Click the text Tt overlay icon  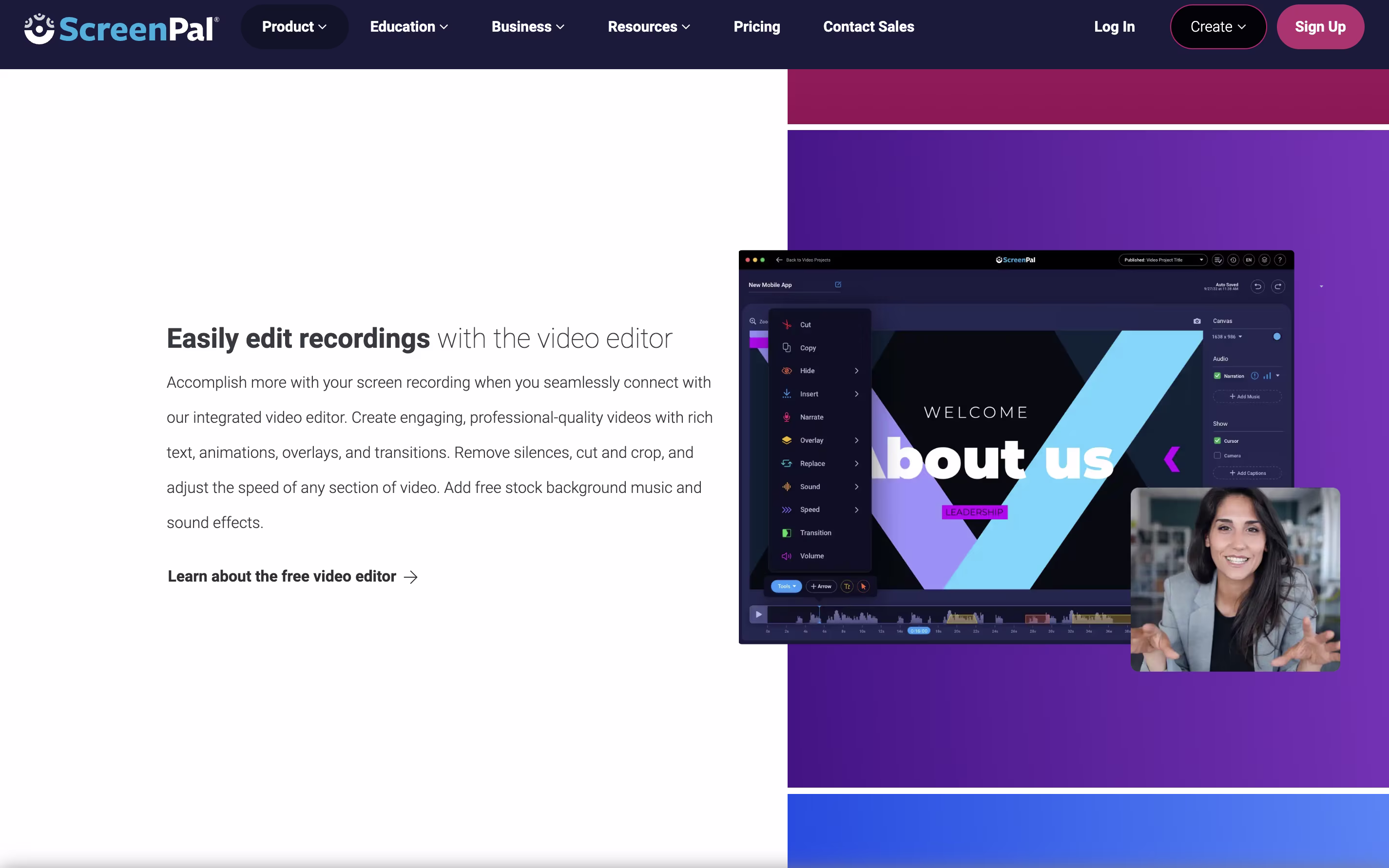click(847, 586)
